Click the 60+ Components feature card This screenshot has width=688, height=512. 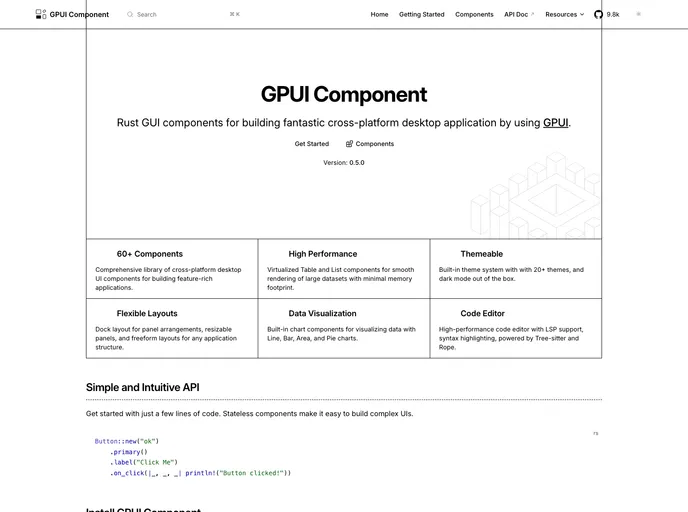coord(172,269)
